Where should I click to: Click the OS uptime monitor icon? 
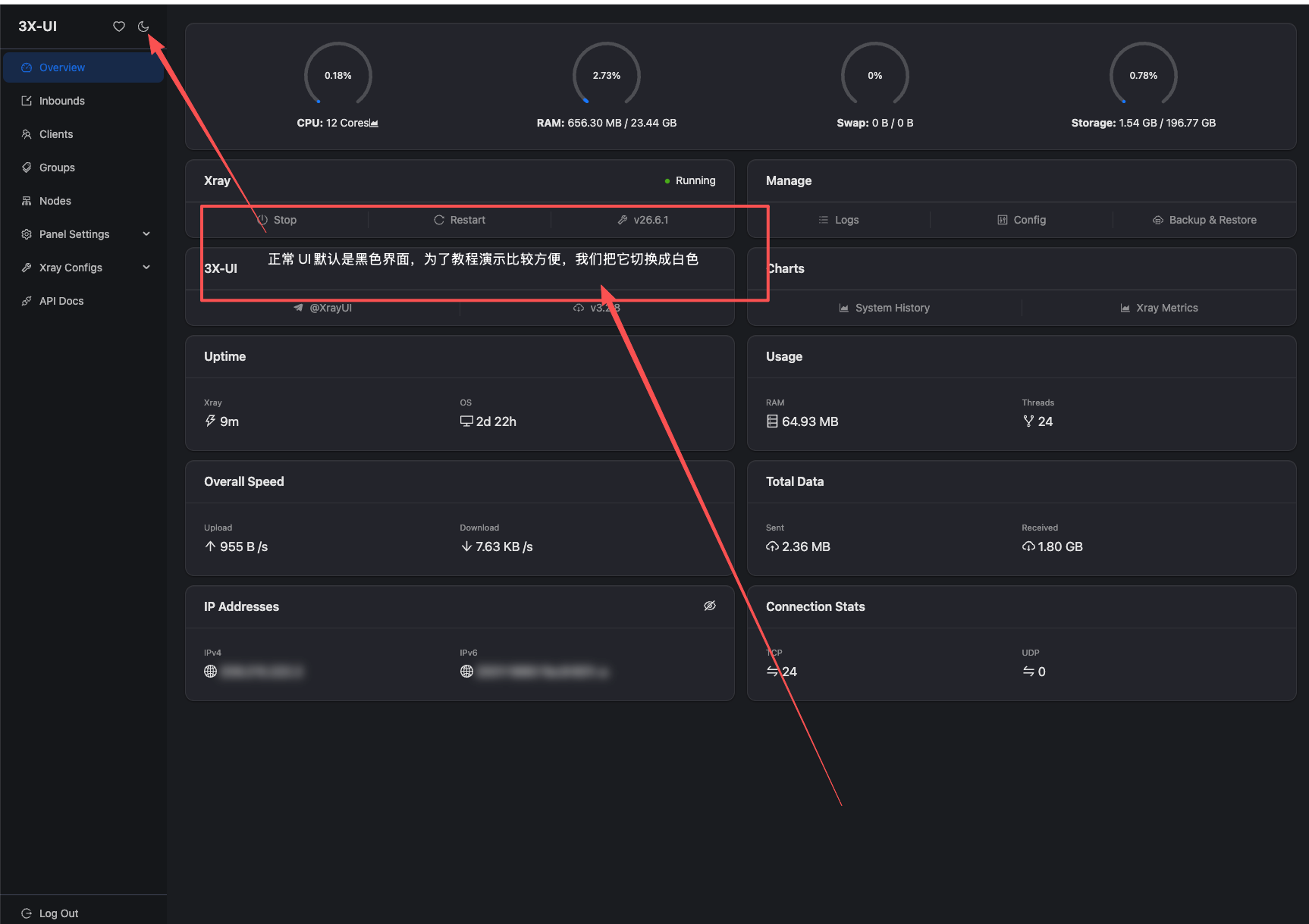click(466, 421)
